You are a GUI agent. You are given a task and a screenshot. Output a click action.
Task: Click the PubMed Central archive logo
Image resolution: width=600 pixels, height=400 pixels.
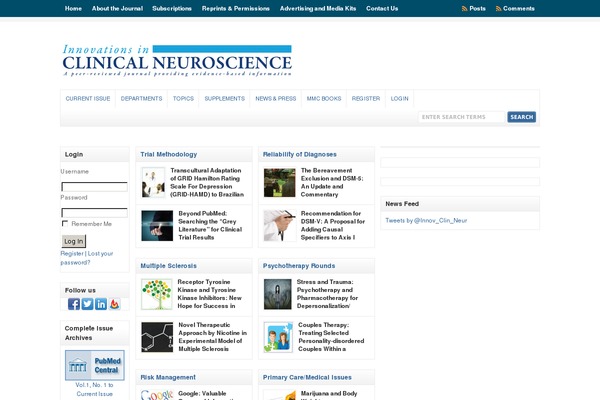coord(95,365)
